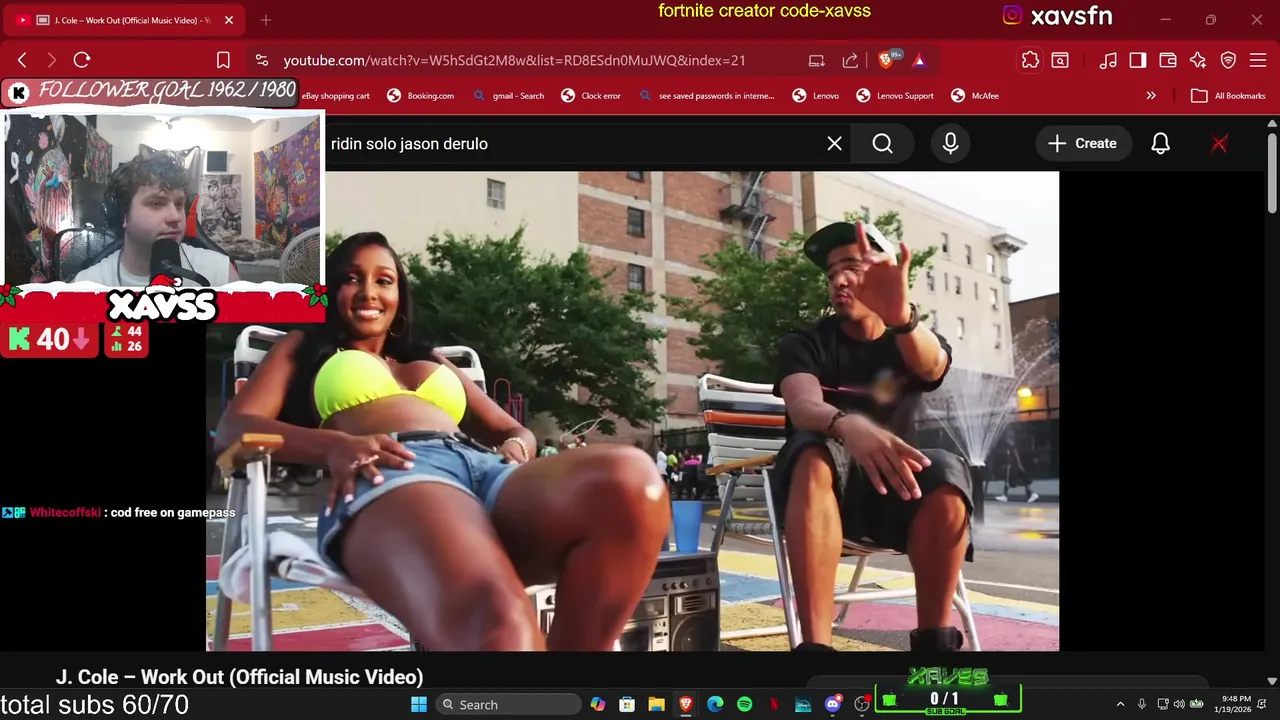1280x720 pixels.
Task: Toggle the browser sidebar panel icon
Action: point(1138,60)
